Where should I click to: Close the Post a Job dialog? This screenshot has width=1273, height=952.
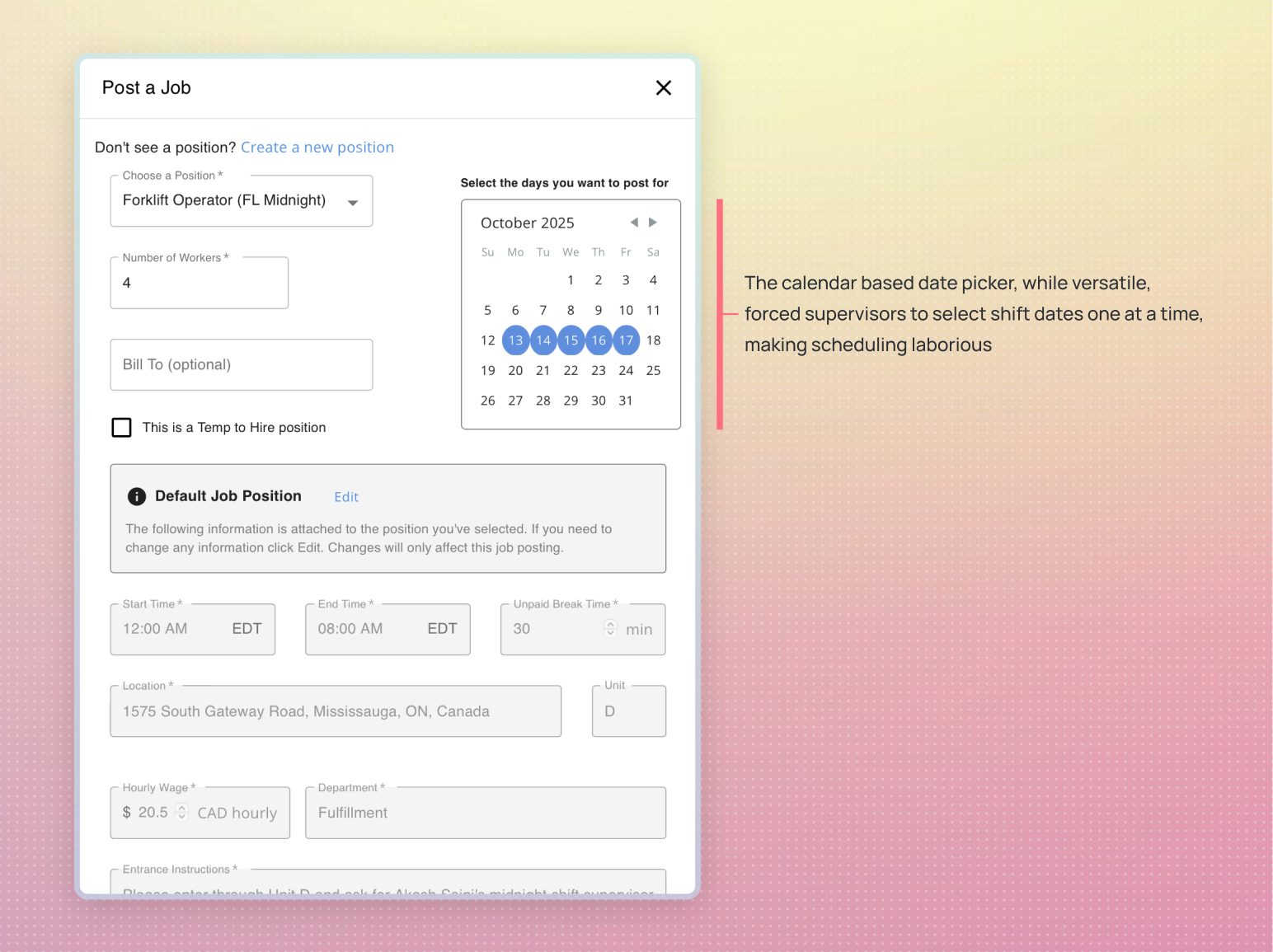tap(663, 87)
